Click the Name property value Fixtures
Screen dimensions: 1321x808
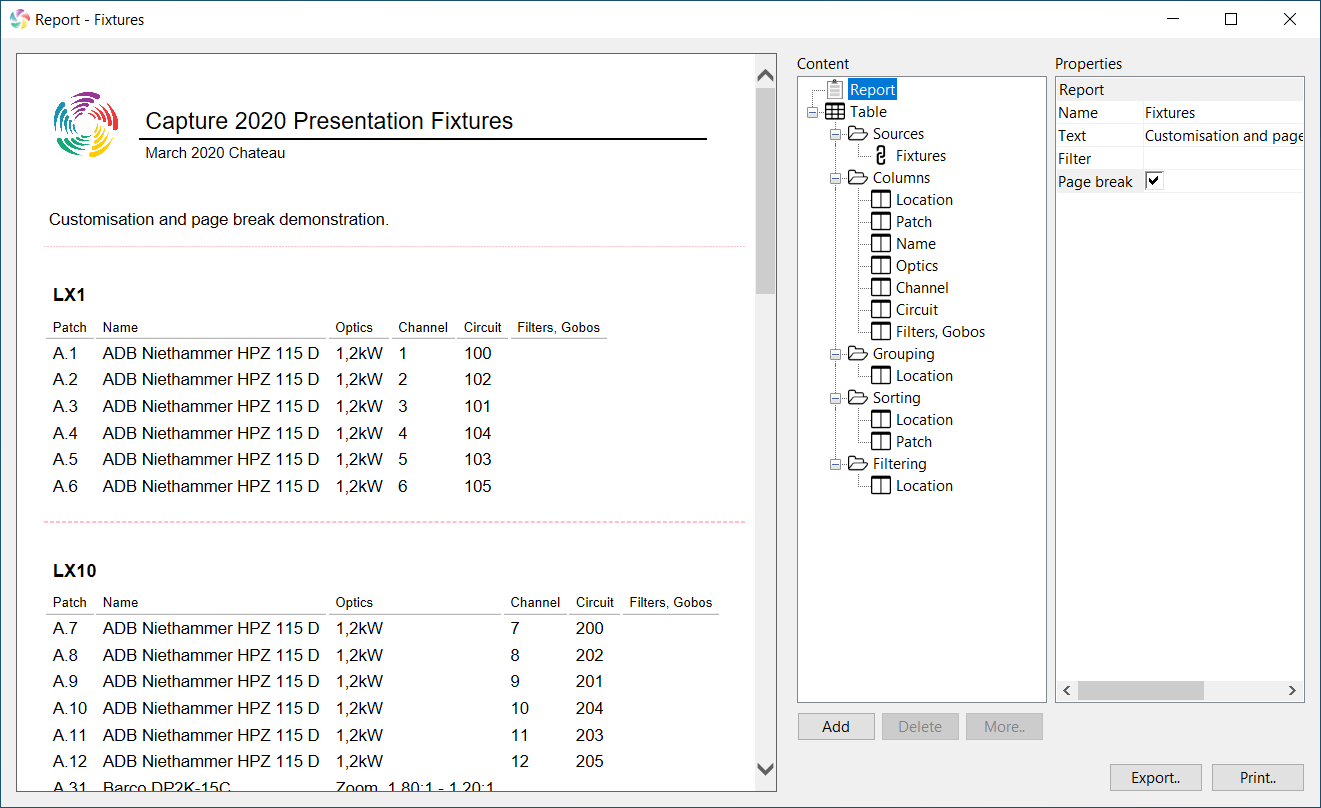(1223, 113)
